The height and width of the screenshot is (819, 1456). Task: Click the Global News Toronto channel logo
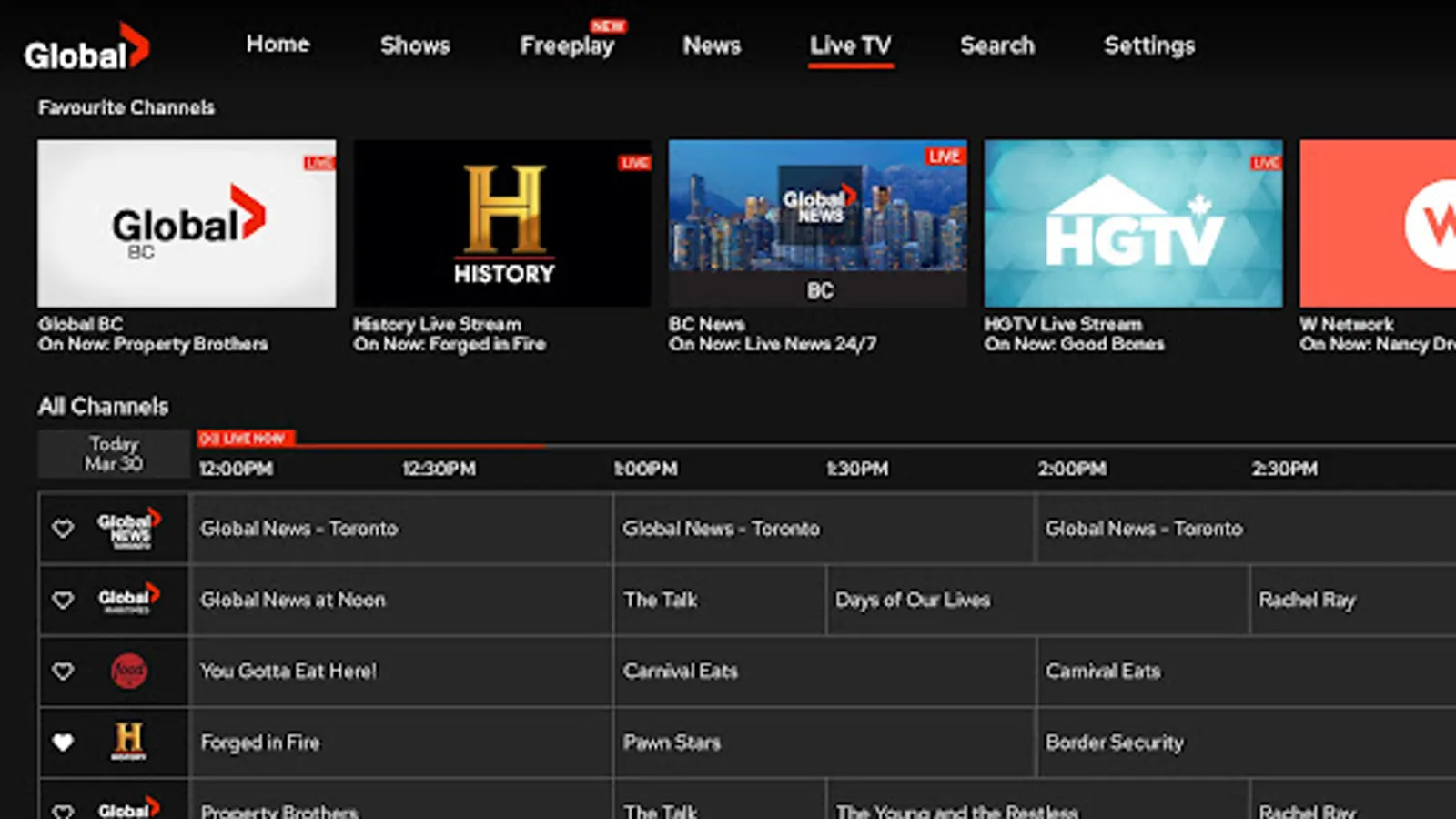coord(128,529)
